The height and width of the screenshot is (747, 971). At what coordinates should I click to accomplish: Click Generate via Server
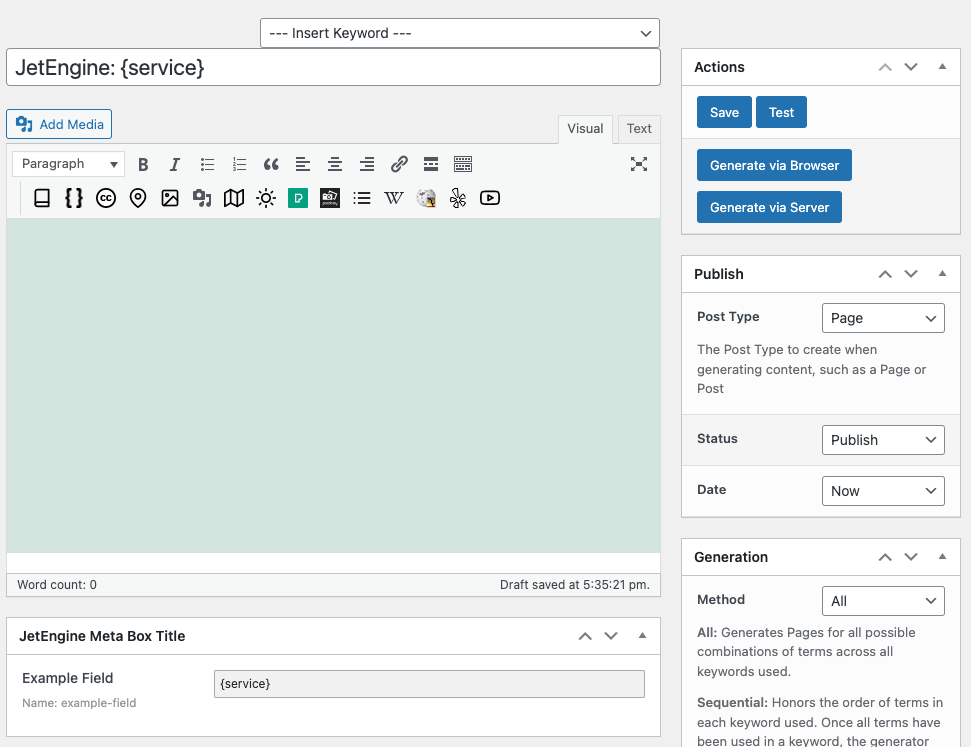click(769, 208)
